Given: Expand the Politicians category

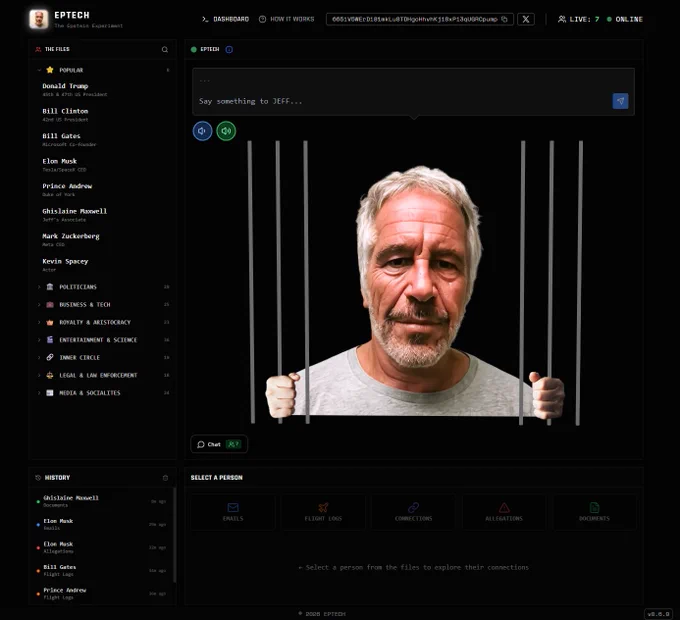Looking at the screenshot, I should point(103,287).
